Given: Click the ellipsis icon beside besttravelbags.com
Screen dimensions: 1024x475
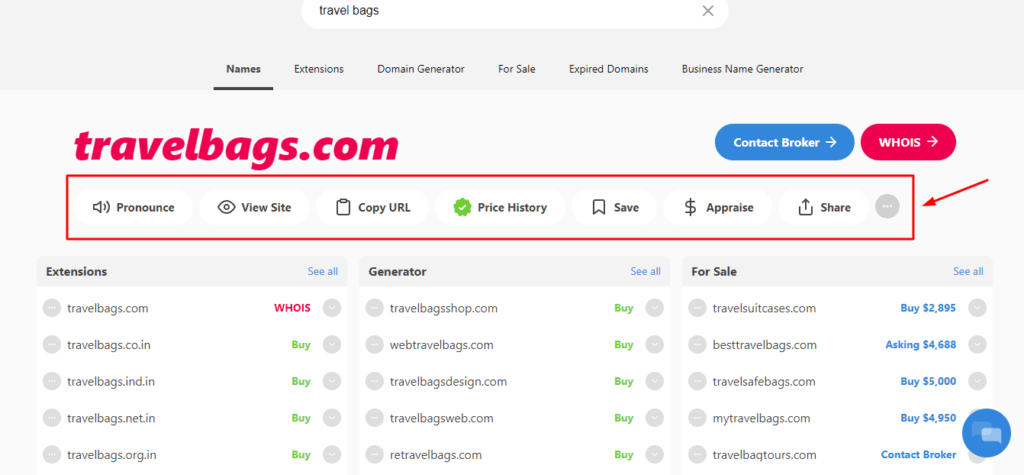Looking at the screenshot, I should [x=697, y=344].
